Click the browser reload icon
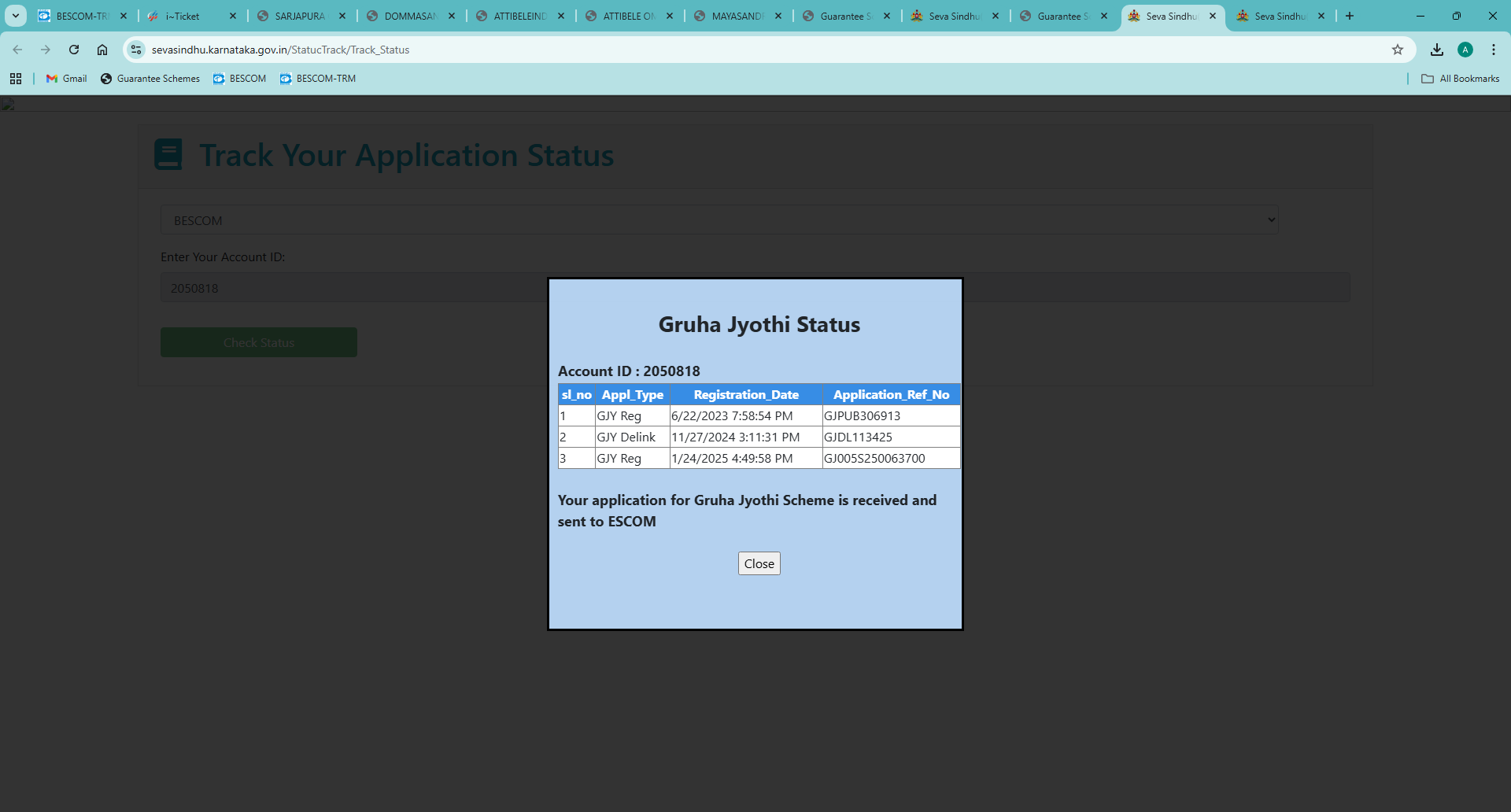 click(x=74, y=50)
